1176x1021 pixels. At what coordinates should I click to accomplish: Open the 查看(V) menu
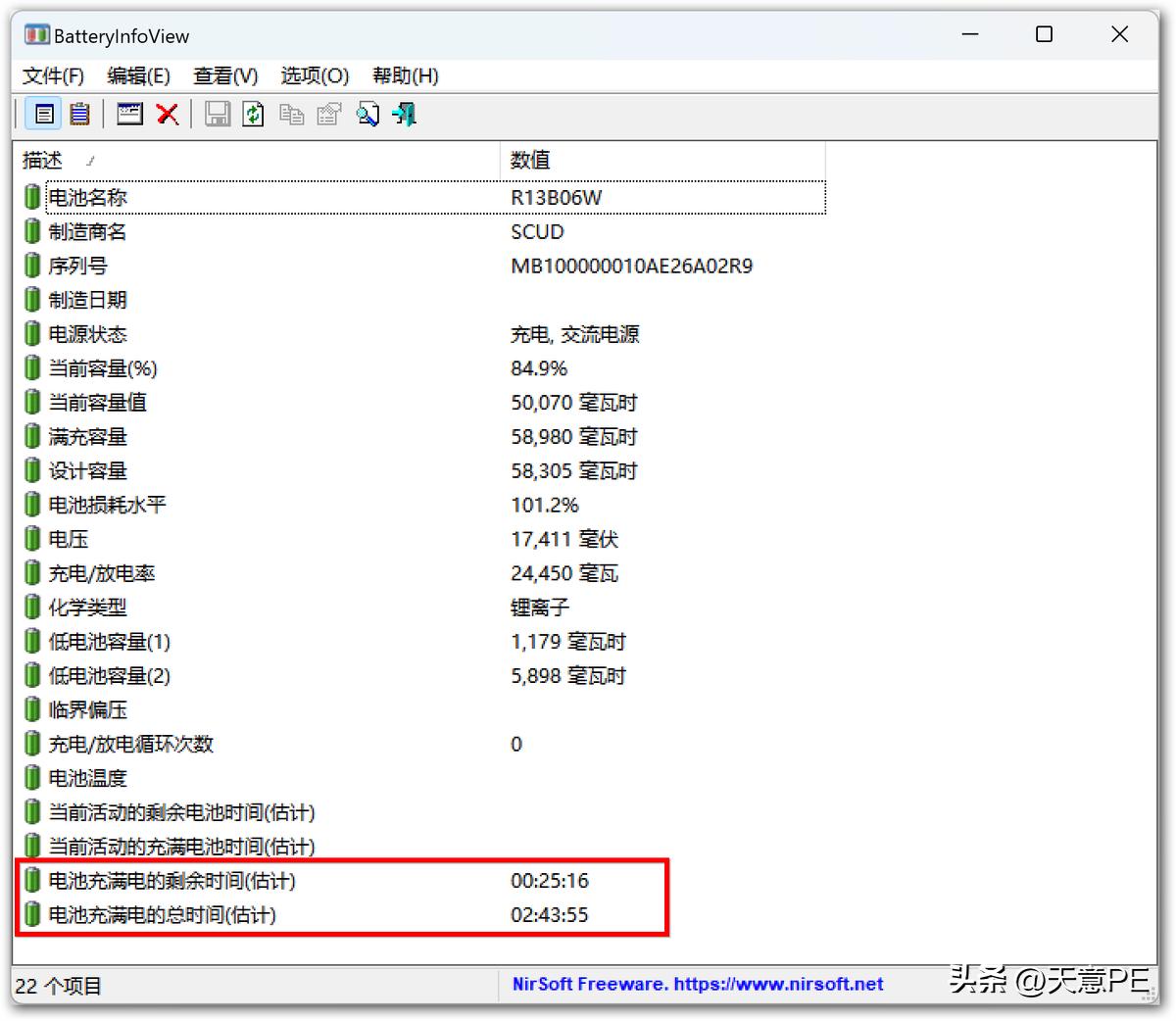(x=224, y=75)
